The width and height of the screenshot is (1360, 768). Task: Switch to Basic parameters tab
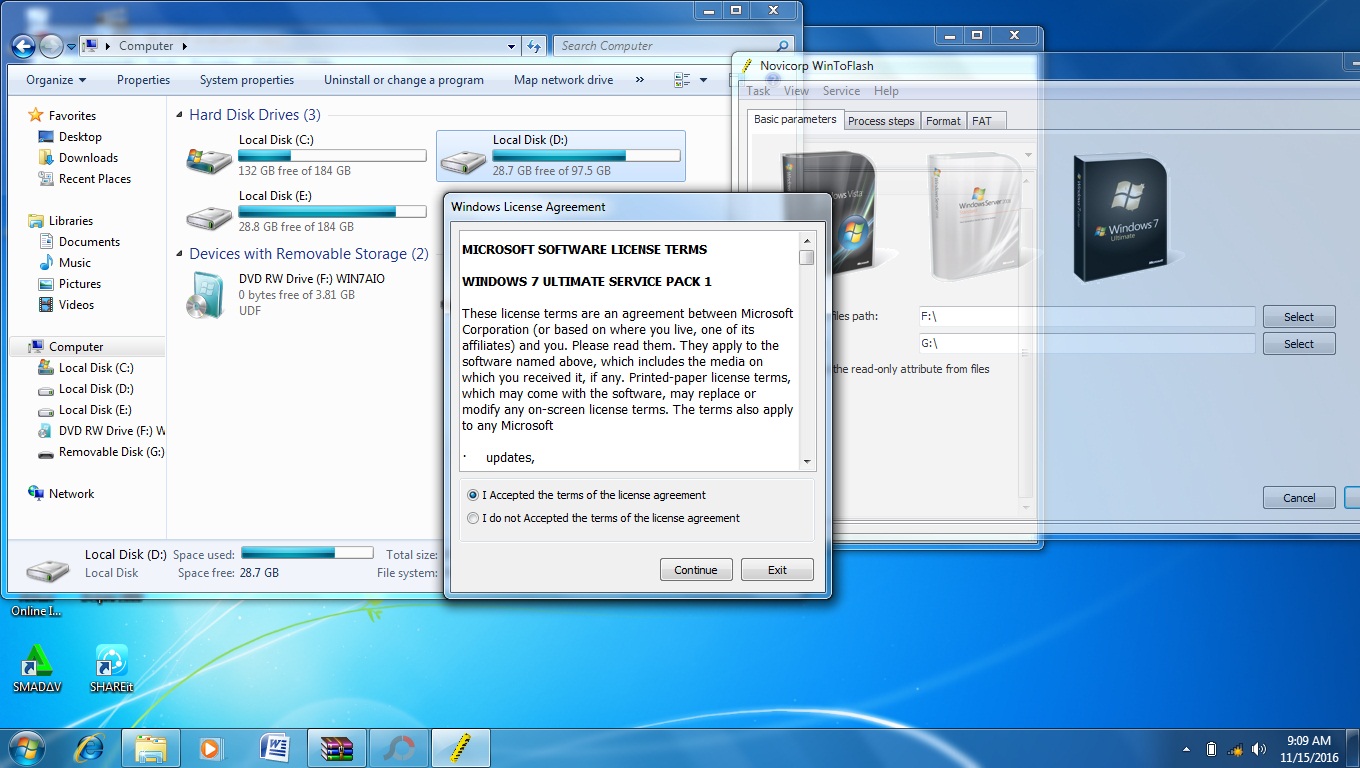[795, 119]
